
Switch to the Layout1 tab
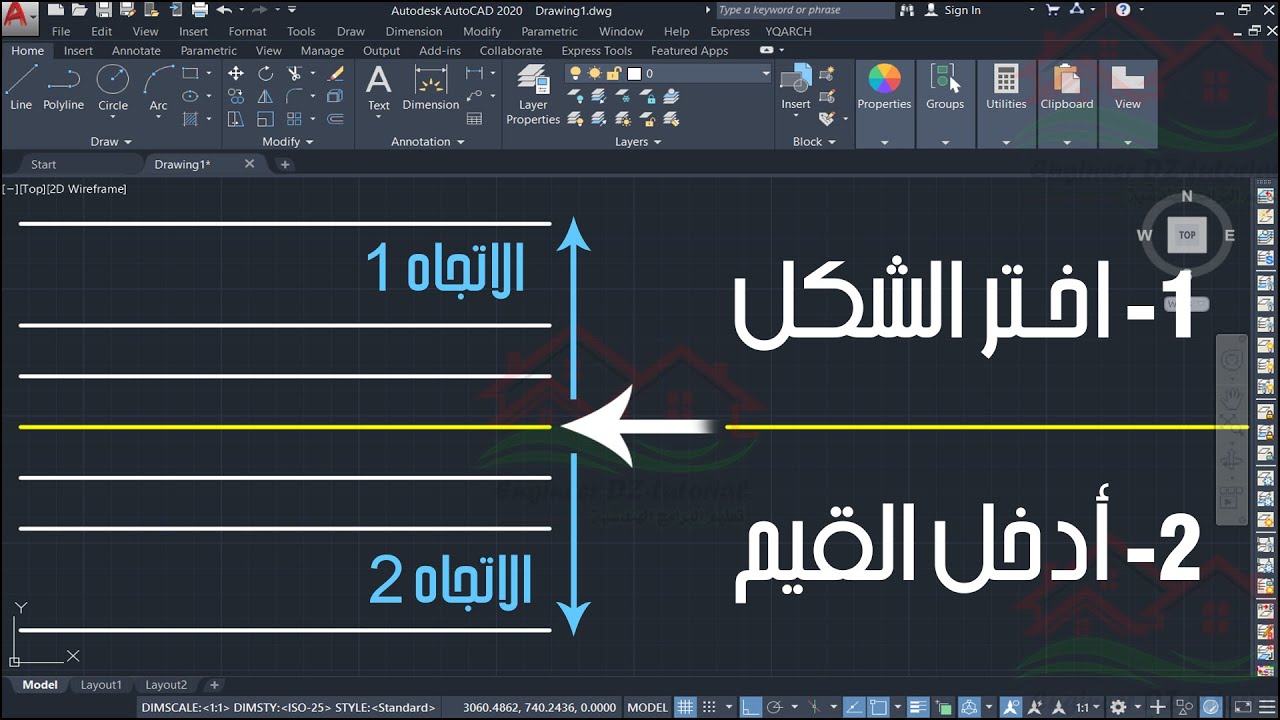tap(101, 685)
